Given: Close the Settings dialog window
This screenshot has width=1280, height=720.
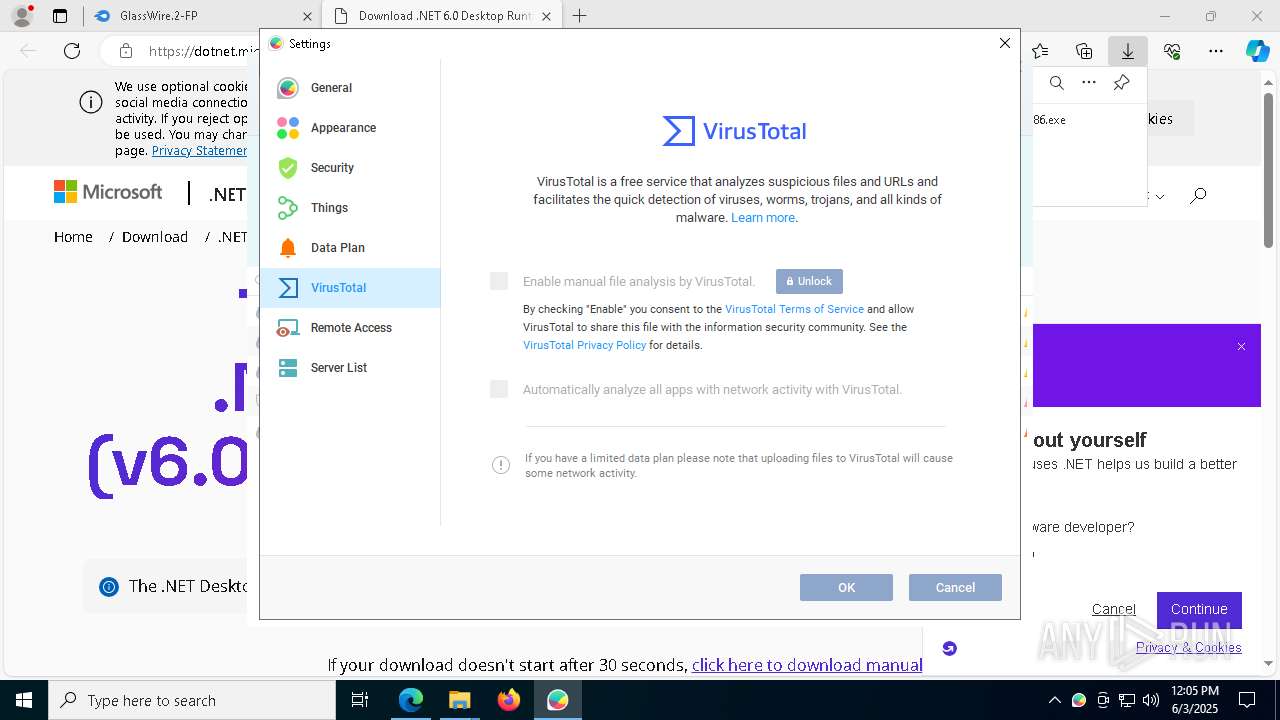Looking at the screenshot, I should click(x=1005, y=43).
